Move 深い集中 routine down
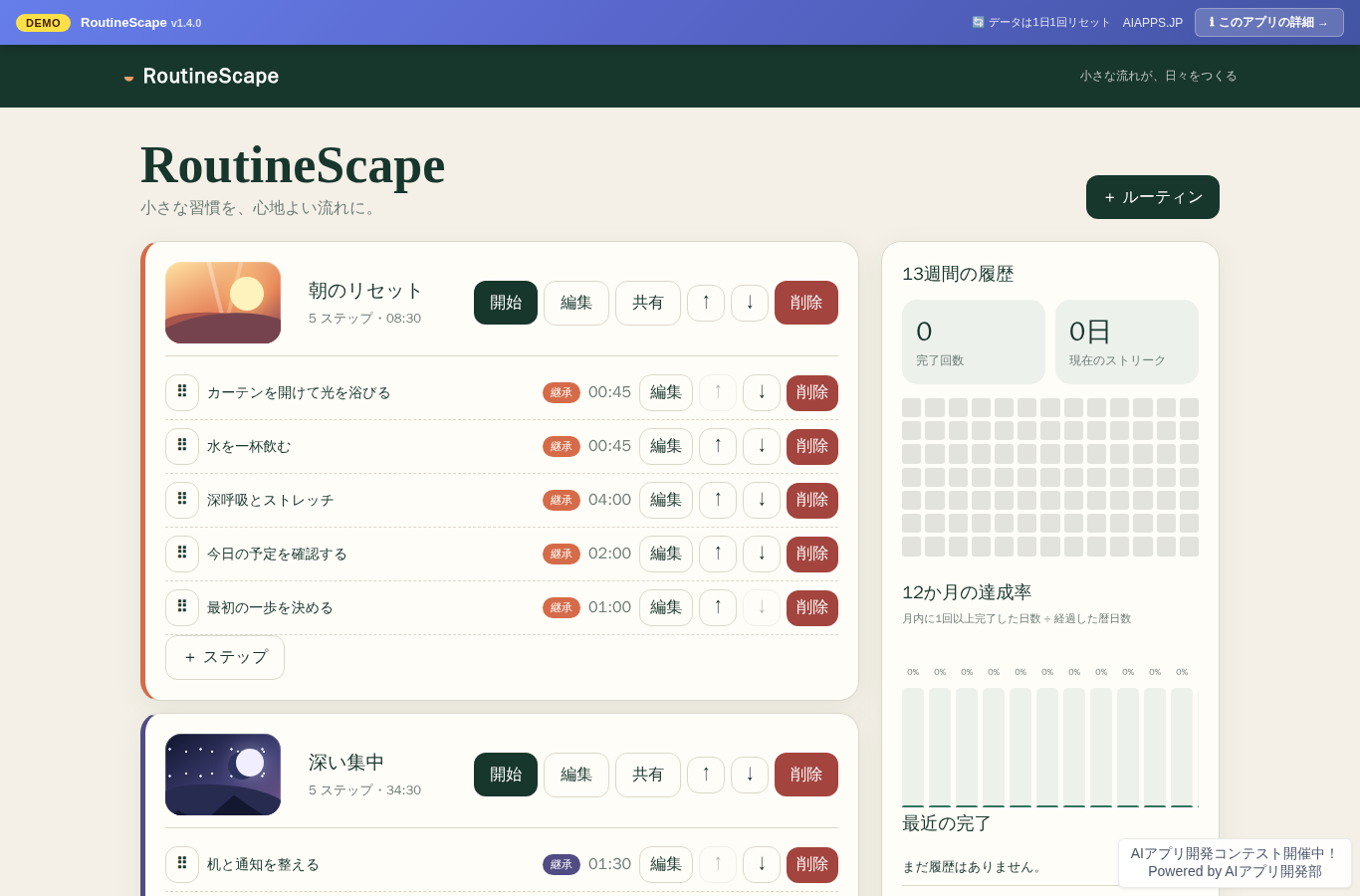1360x896 pixels. [750, 775]
